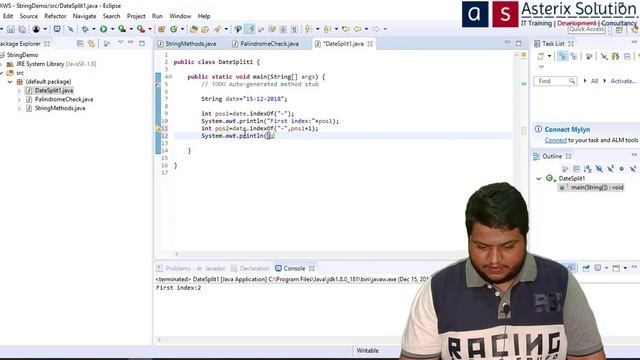
Task: Toggle Hide Static Members in Outline
Action: tap(610, 169)
